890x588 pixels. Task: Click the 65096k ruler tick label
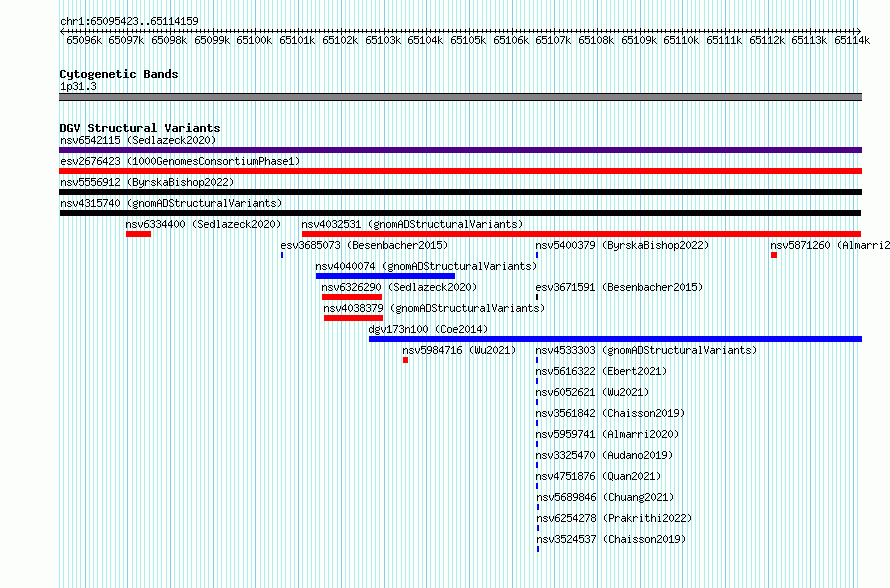84,40
